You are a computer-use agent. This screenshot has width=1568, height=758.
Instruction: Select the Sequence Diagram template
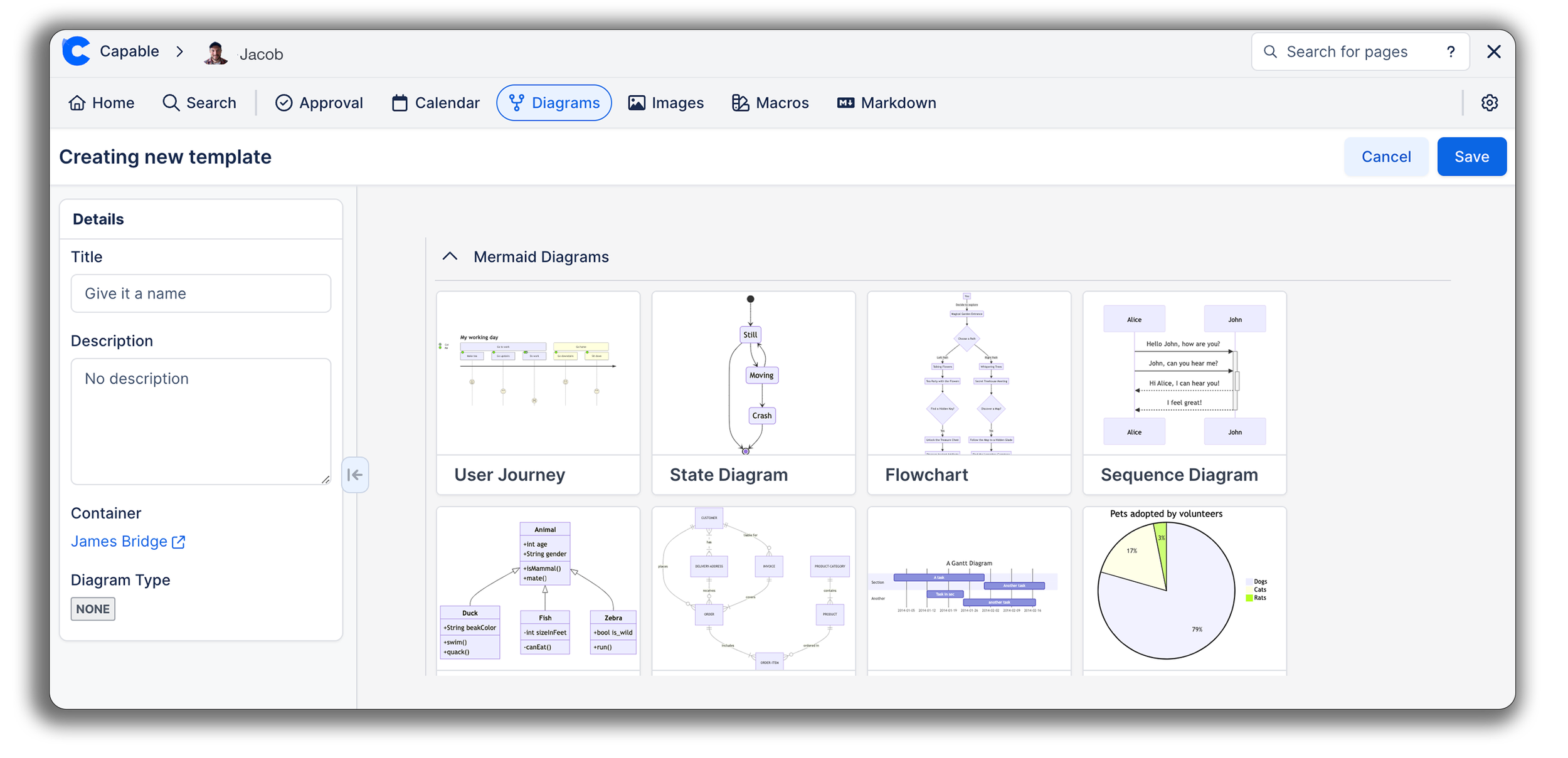(x=1184, y=392)
